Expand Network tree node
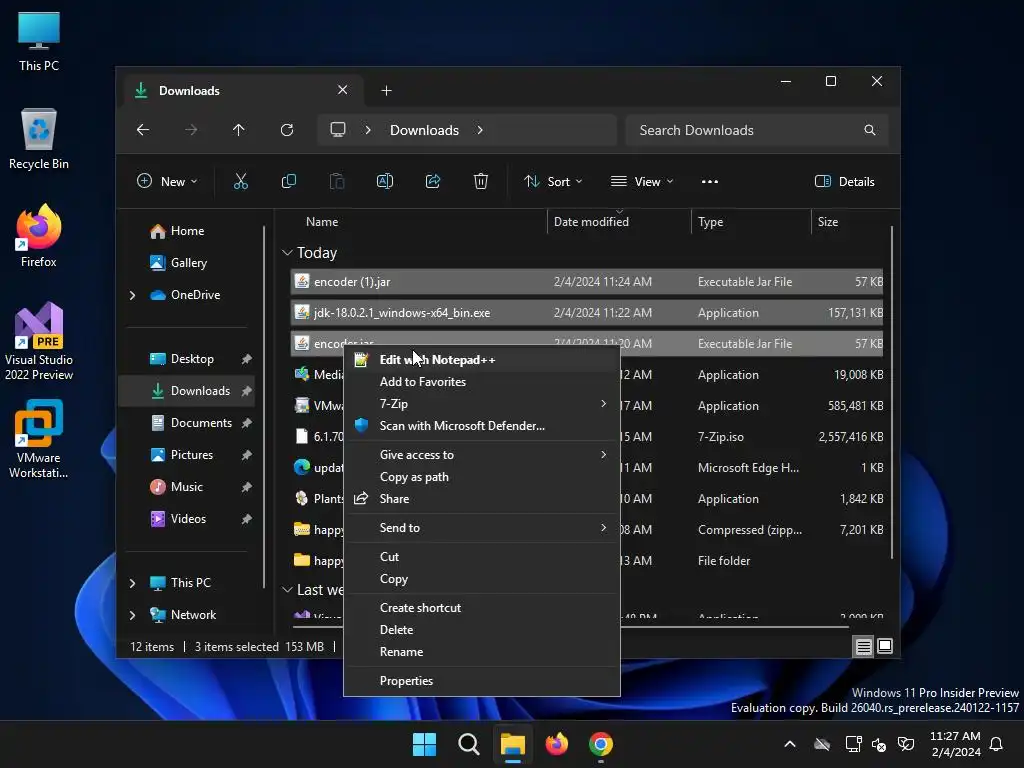 click(x=133, y=615)
